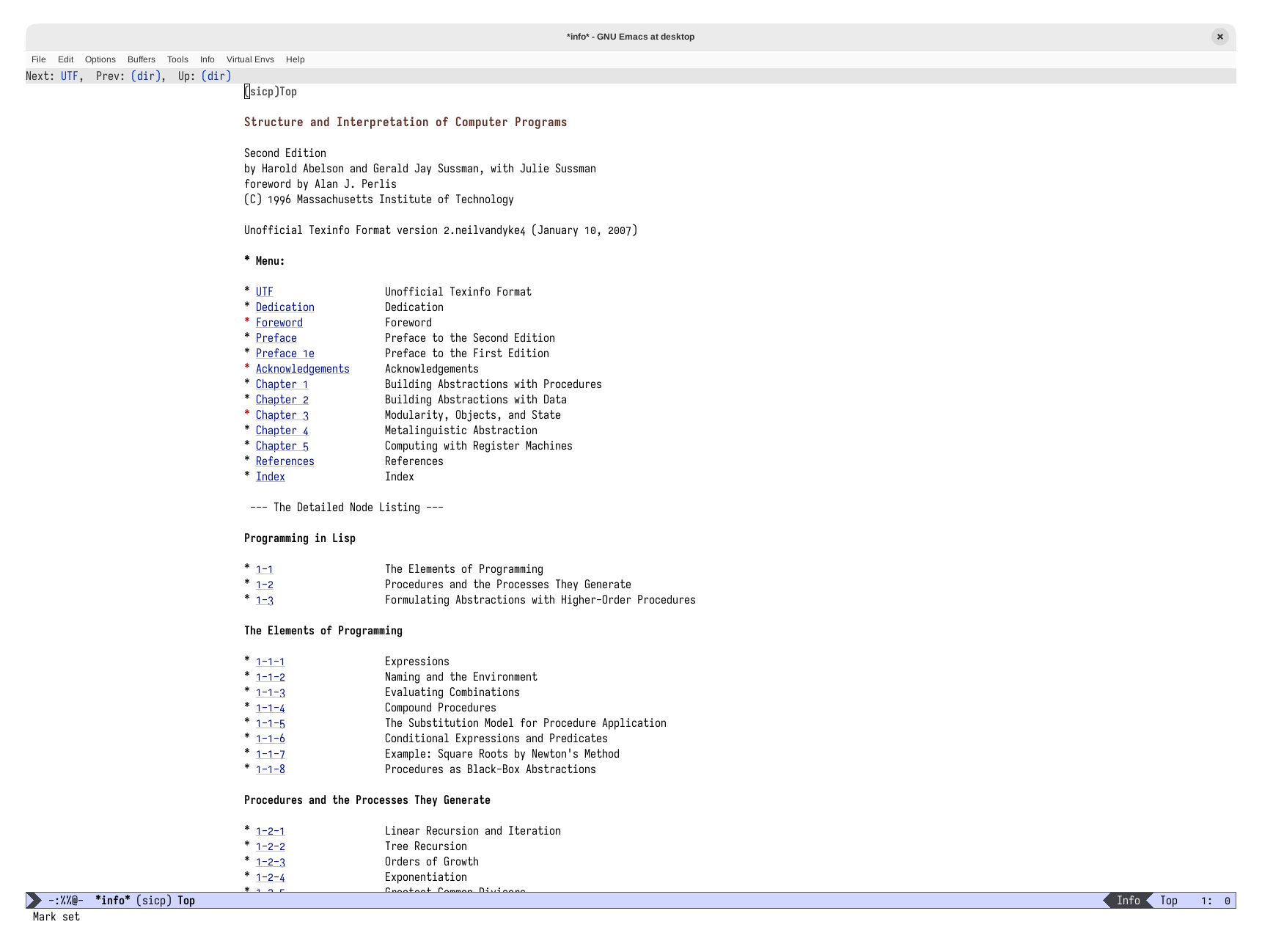This screenshot has height=952, width=1262.
Task: Click the Top position indicator in mode line
Action: tap(1169, 901)
